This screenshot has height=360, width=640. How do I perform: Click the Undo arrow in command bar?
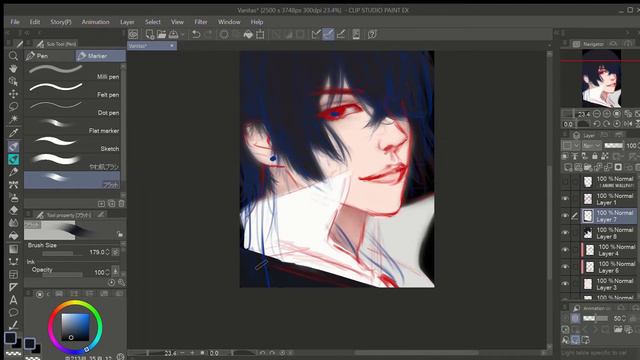tap(196, 34)
